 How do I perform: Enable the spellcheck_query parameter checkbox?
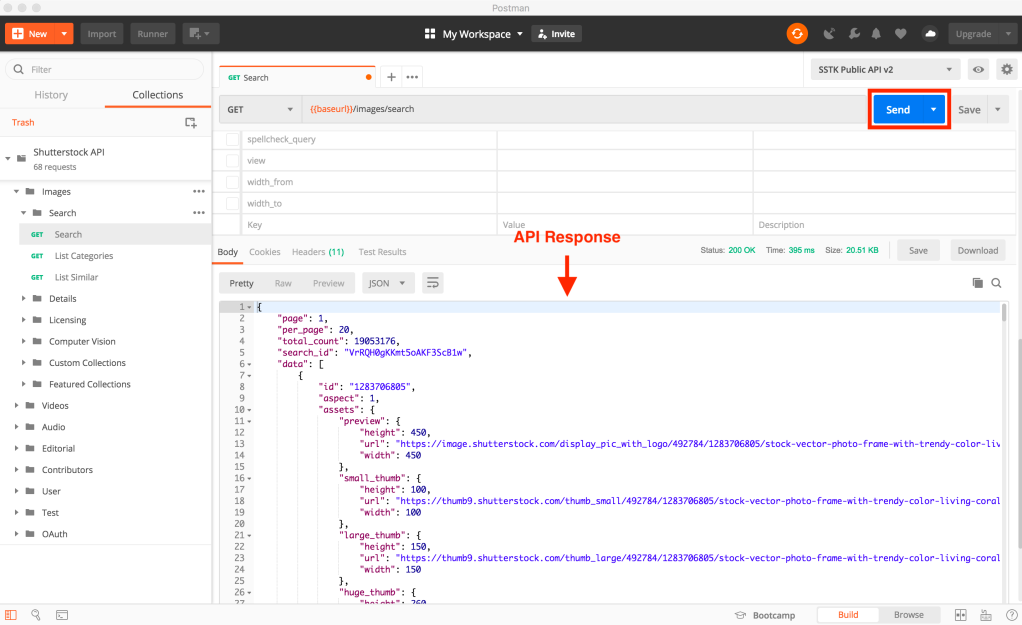[x=232, y=139]
